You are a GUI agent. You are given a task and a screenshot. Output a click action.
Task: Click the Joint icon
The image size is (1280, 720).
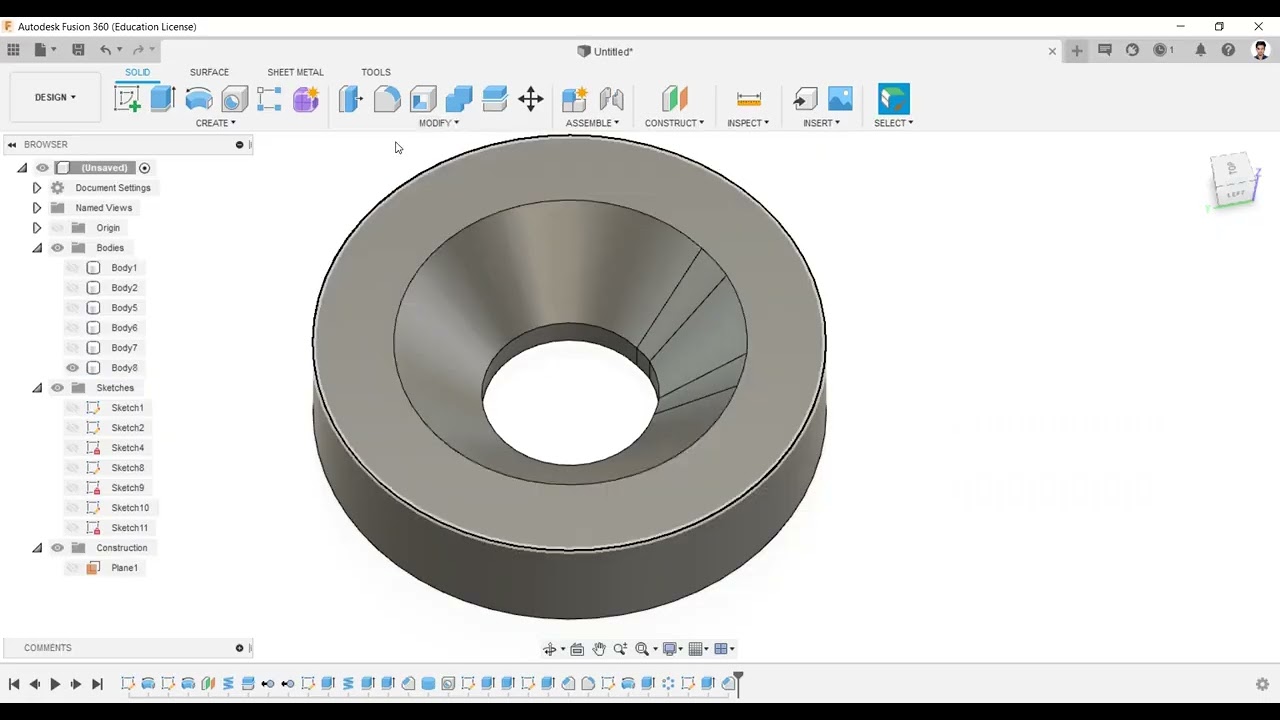point(611,98)
